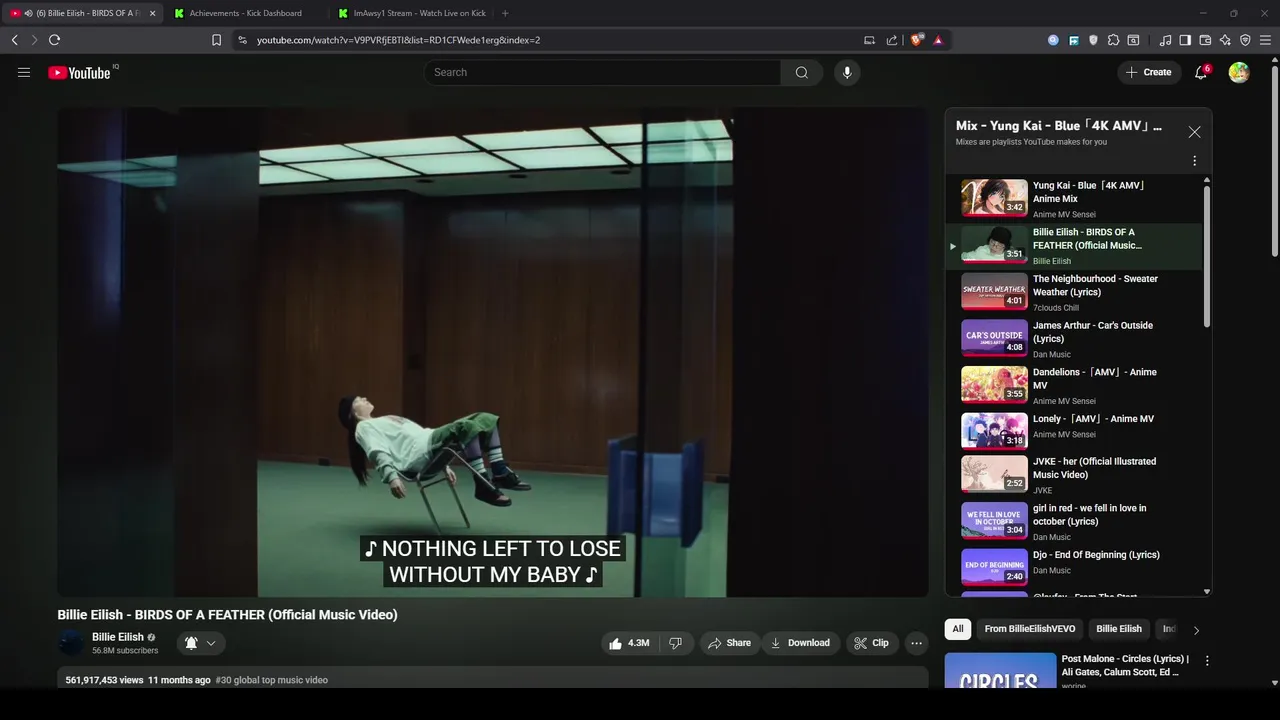Like the video (4.3M)
This screenshot has height=720, width=1280.
click(x=629, y=643)
